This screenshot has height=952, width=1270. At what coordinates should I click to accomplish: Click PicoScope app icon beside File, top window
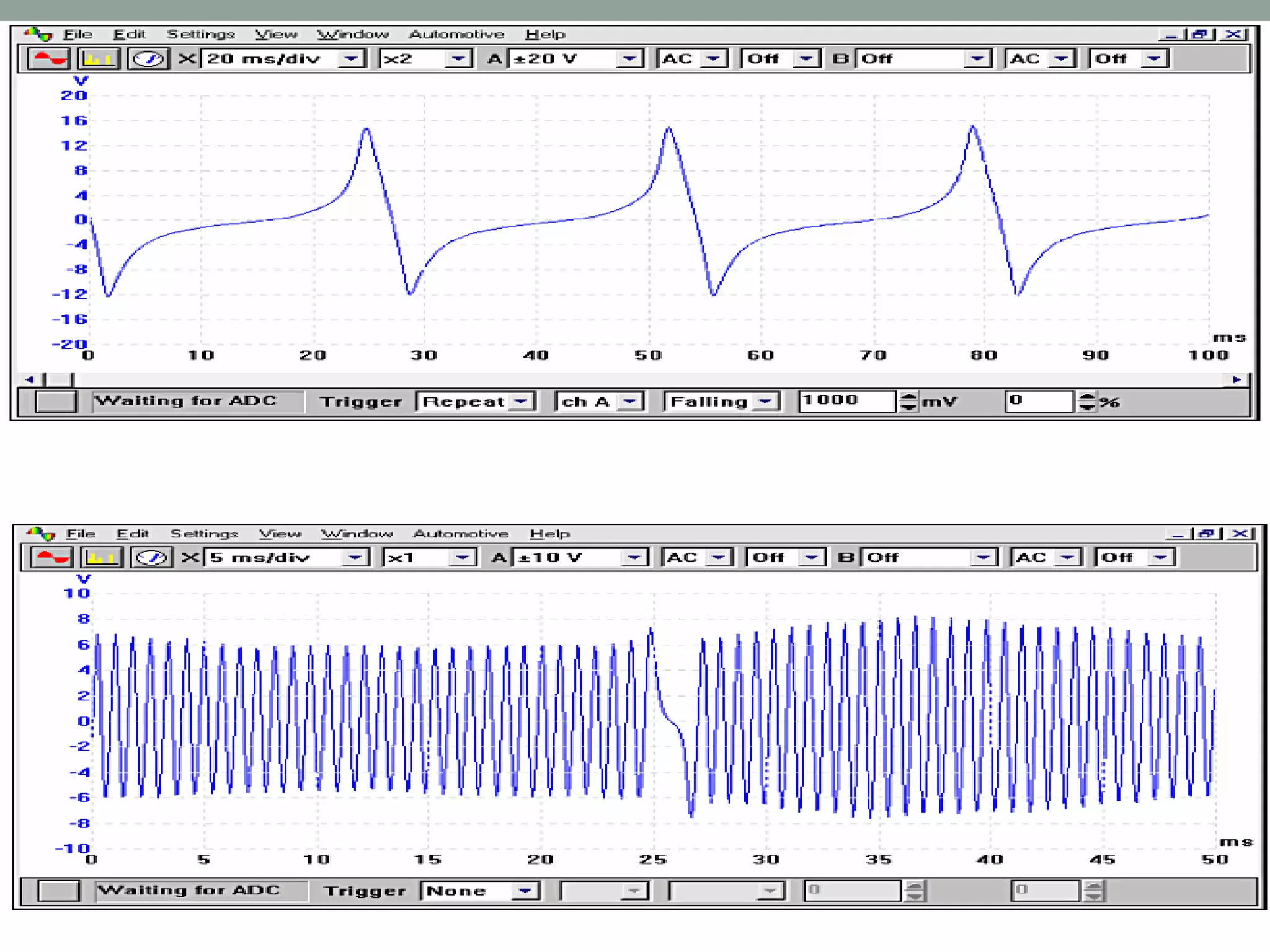(x=40, y=34)
